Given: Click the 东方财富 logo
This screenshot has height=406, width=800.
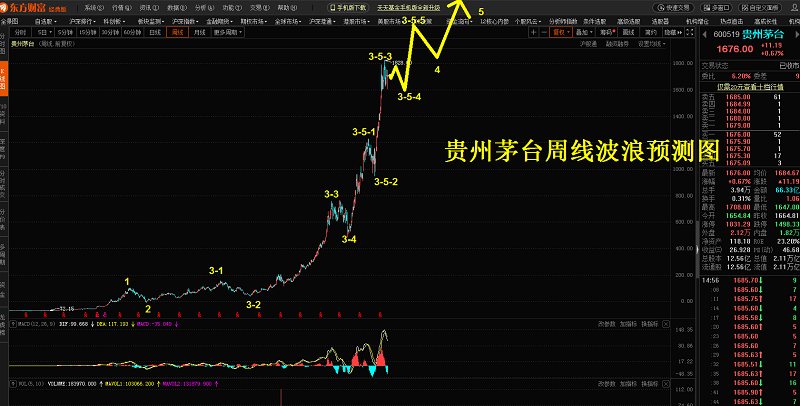Looking at the screenshot, I should (32, 8).
